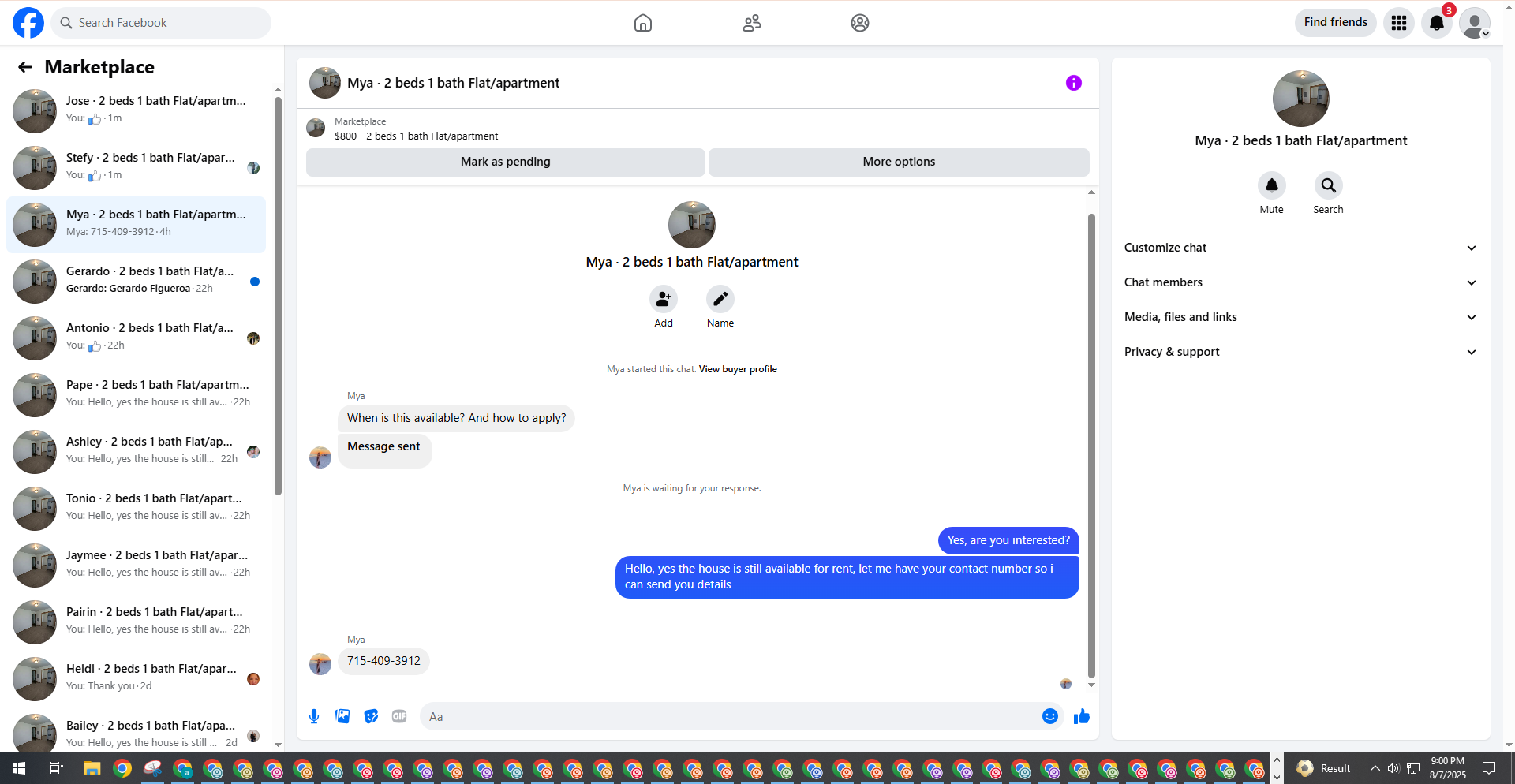
Task: Send a thumbs-up like
Action: [1082, 716]
